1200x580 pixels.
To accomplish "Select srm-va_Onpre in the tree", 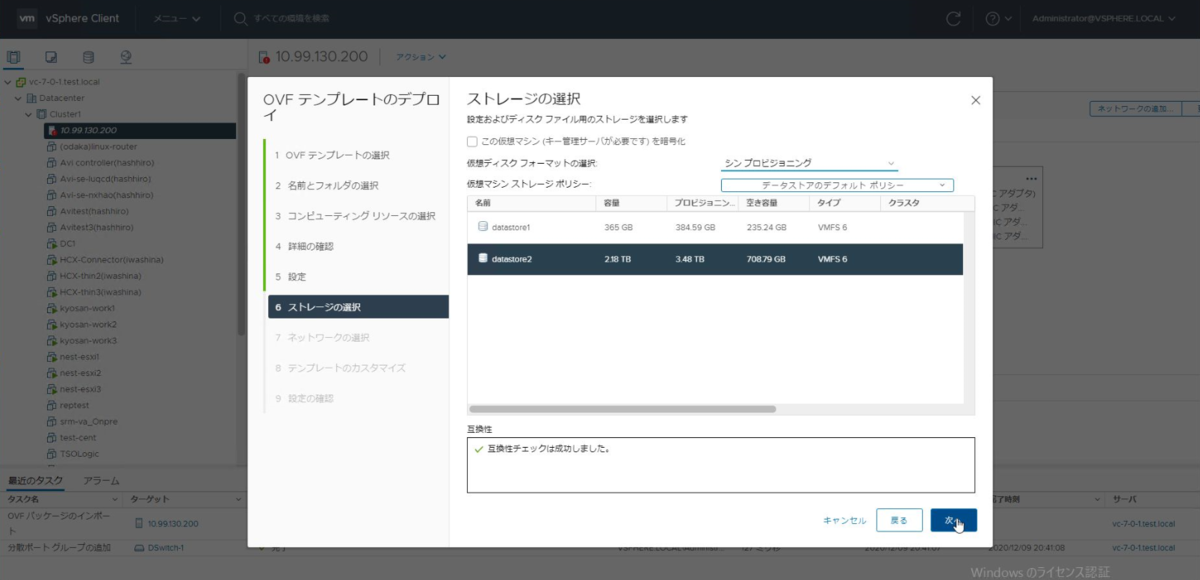I will tap(88, 421).
